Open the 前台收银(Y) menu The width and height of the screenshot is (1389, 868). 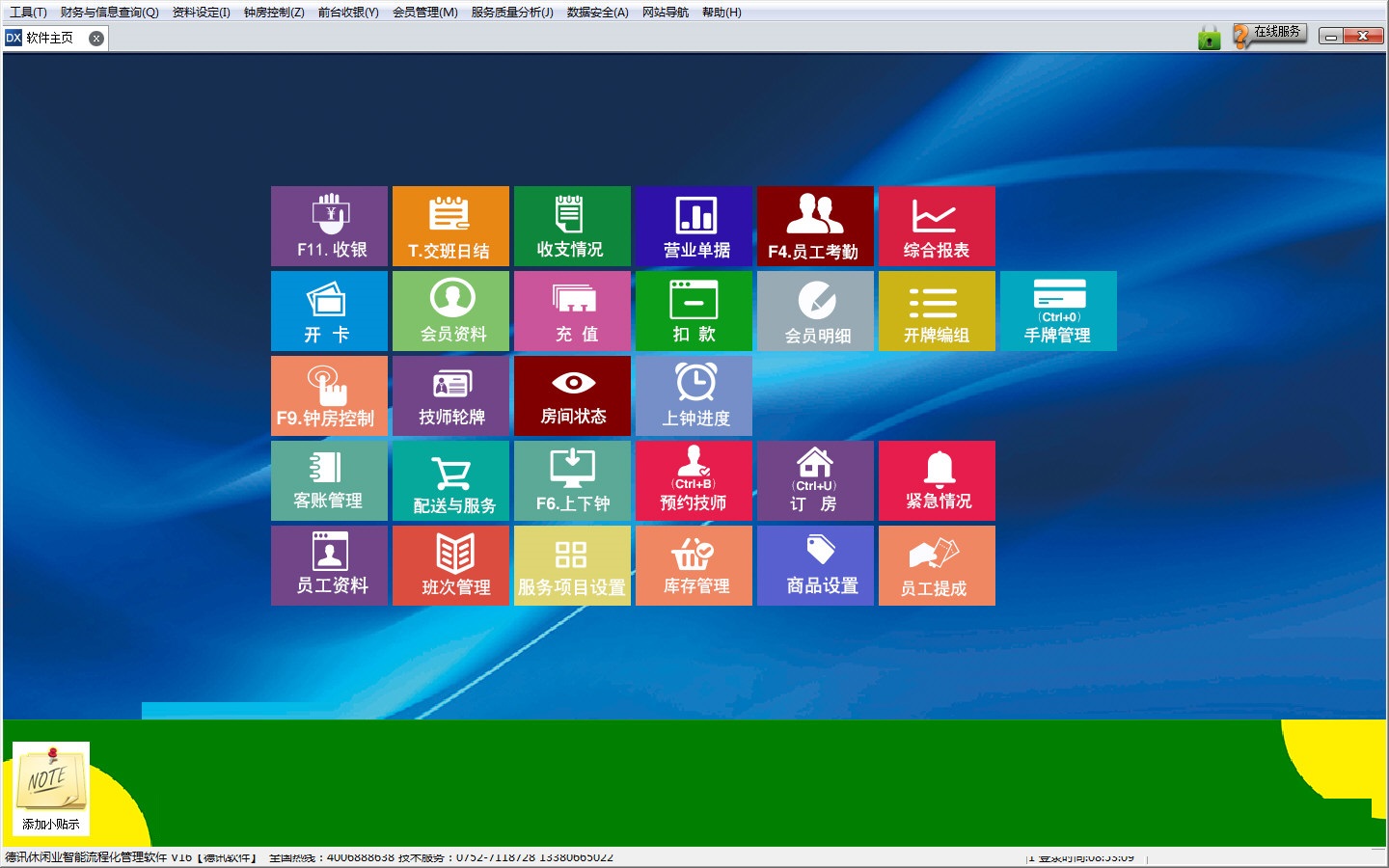tap(348, 12)
